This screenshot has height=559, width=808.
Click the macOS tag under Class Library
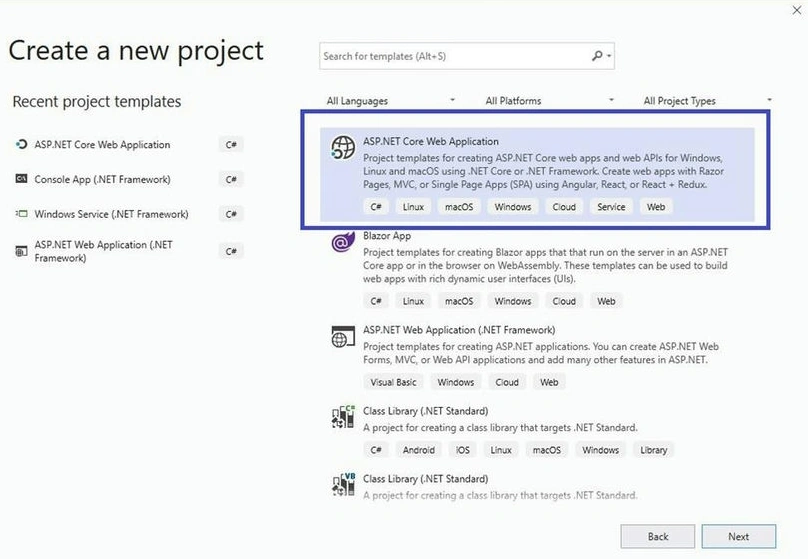[x=547, y=450]
